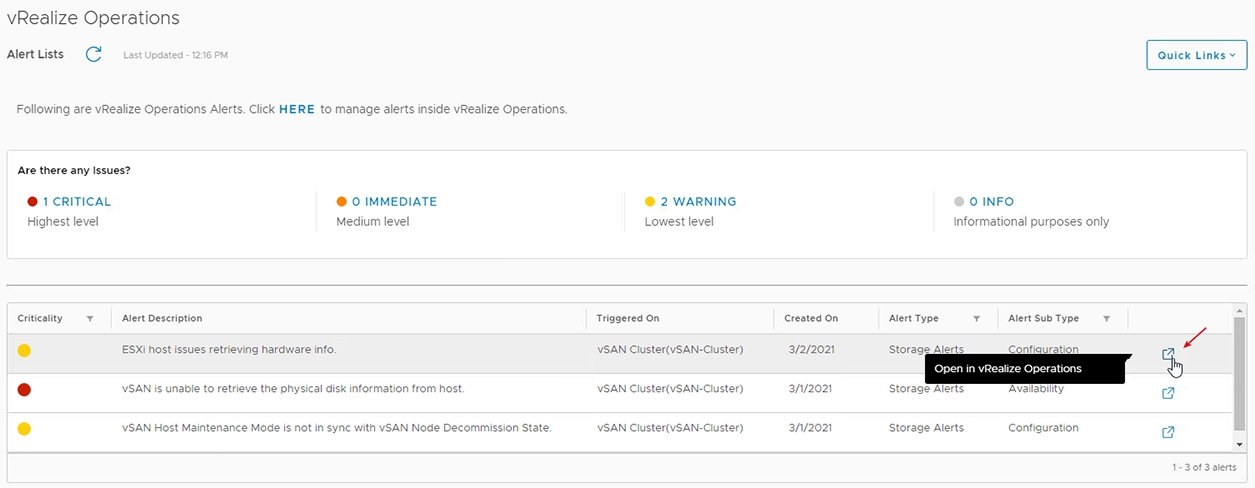
Task: Click Storage Alerts in the Maintenance Mode row
Action: coord(926,428)
